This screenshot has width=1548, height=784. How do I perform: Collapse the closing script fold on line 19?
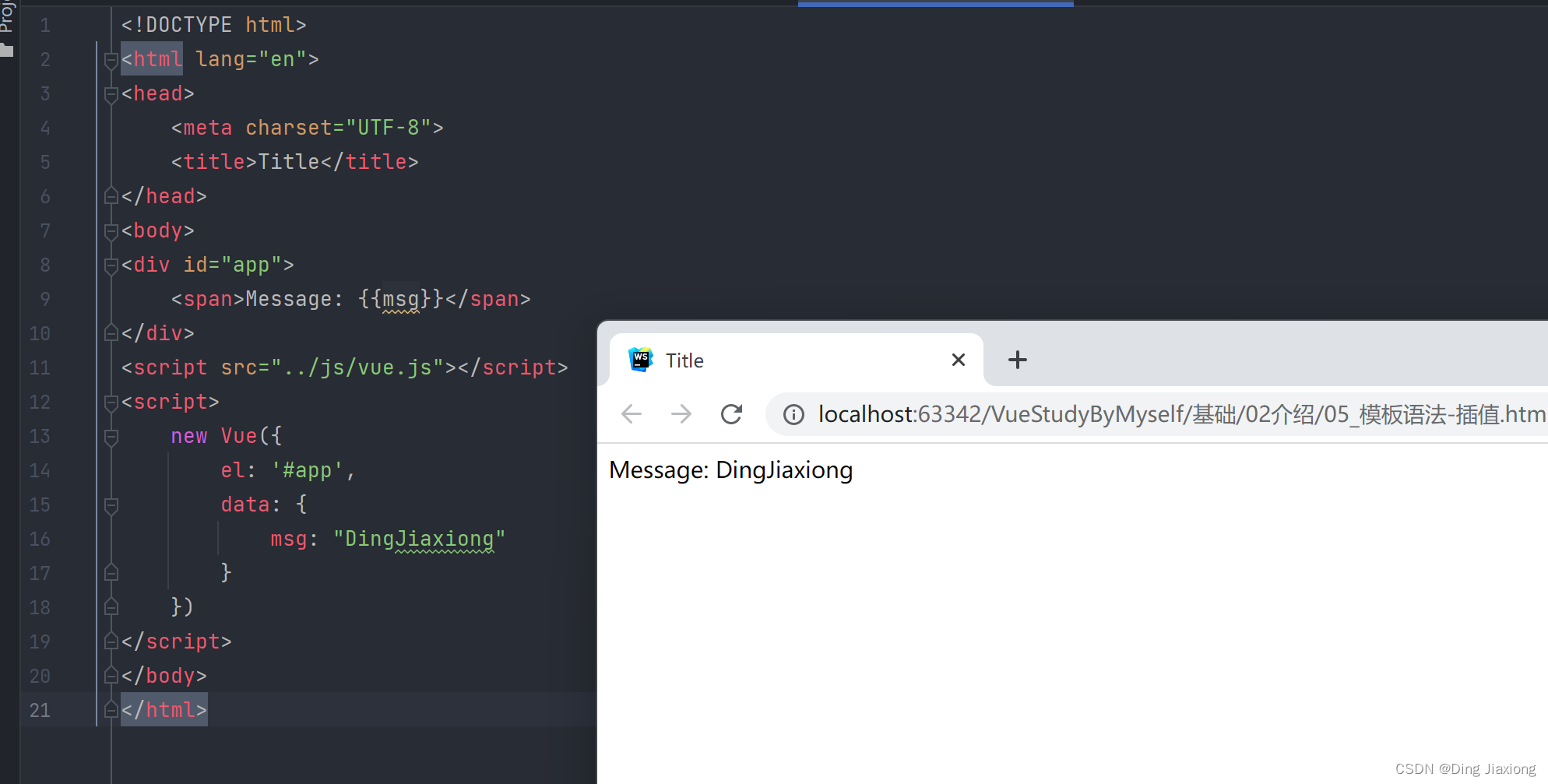pyautogui.click(x=111, y=642)
